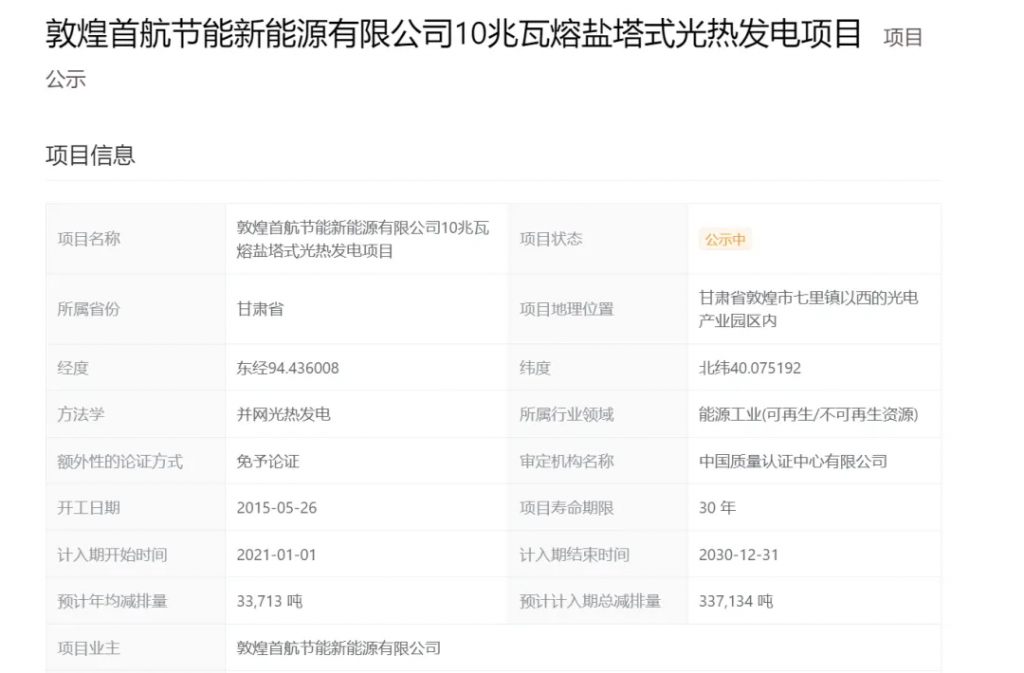Click the 中国质量认证中心有限公司 verifier name

(x=793, y=461)
